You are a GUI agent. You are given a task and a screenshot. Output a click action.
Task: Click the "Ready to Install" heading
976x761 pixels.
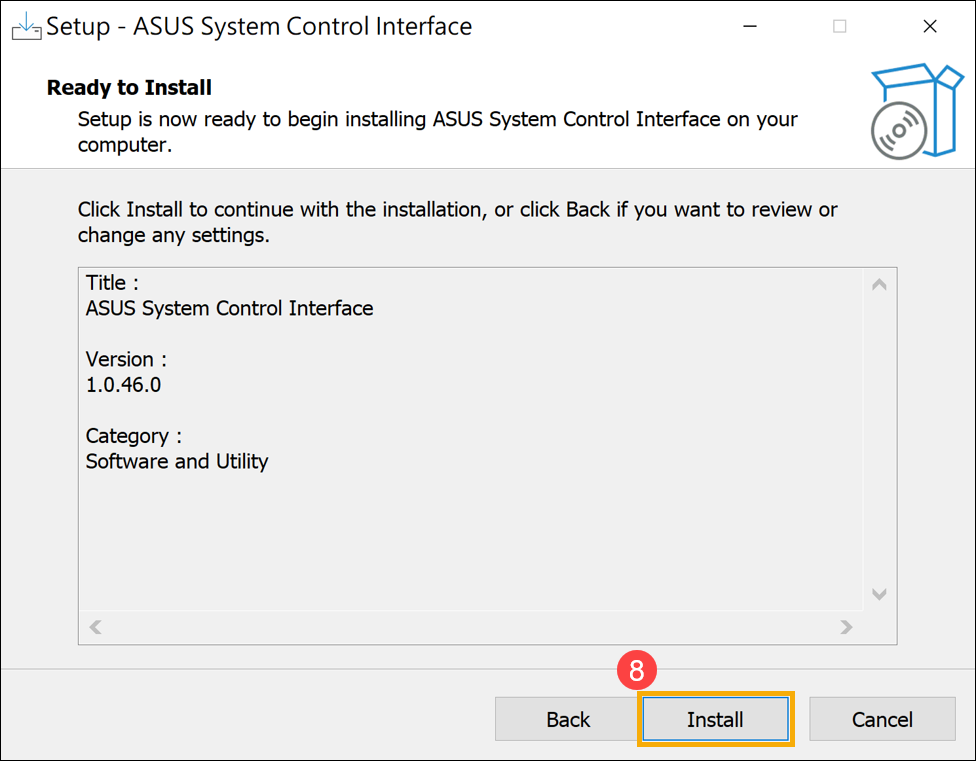click(x=129, y=88)
